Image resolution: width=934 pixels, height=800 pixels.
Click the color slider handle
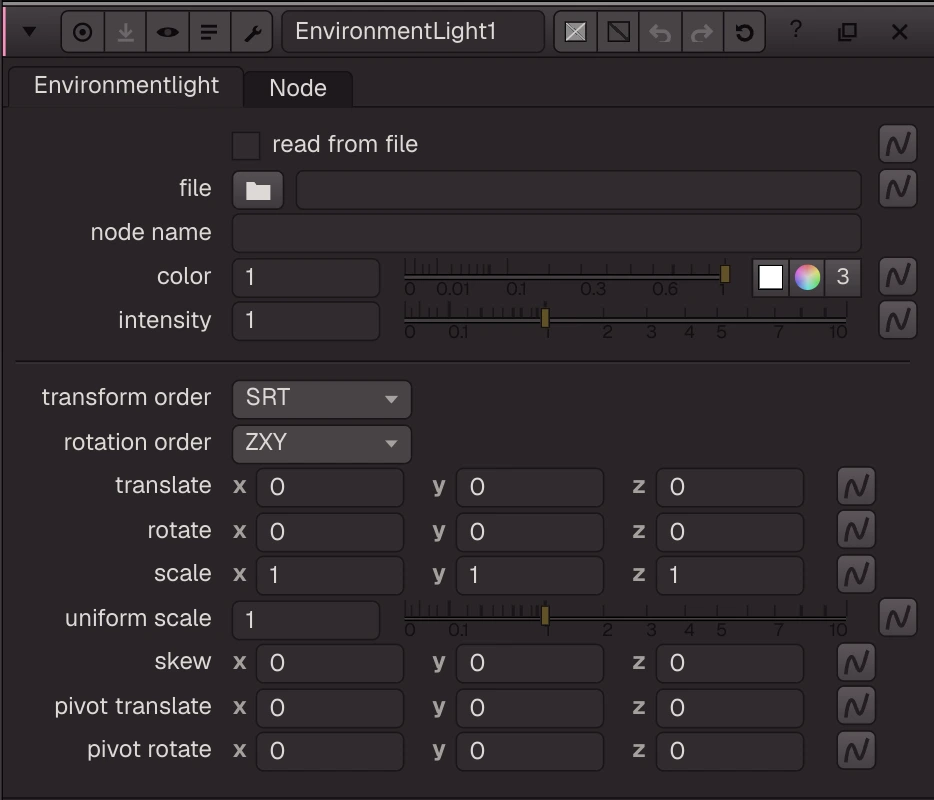tap(724, 274)
